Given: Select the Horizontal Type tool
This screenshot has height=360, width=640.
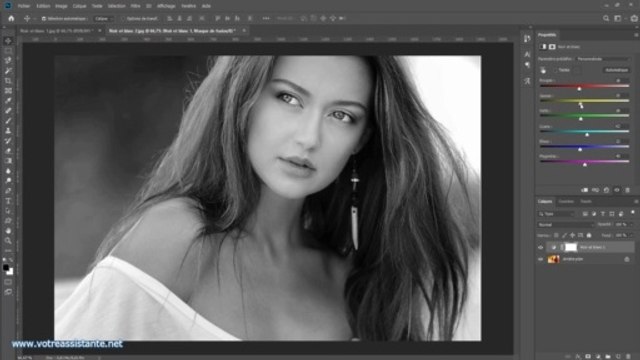Looking at the screenshot, I should pyautogui.click(x=8, y=201).
